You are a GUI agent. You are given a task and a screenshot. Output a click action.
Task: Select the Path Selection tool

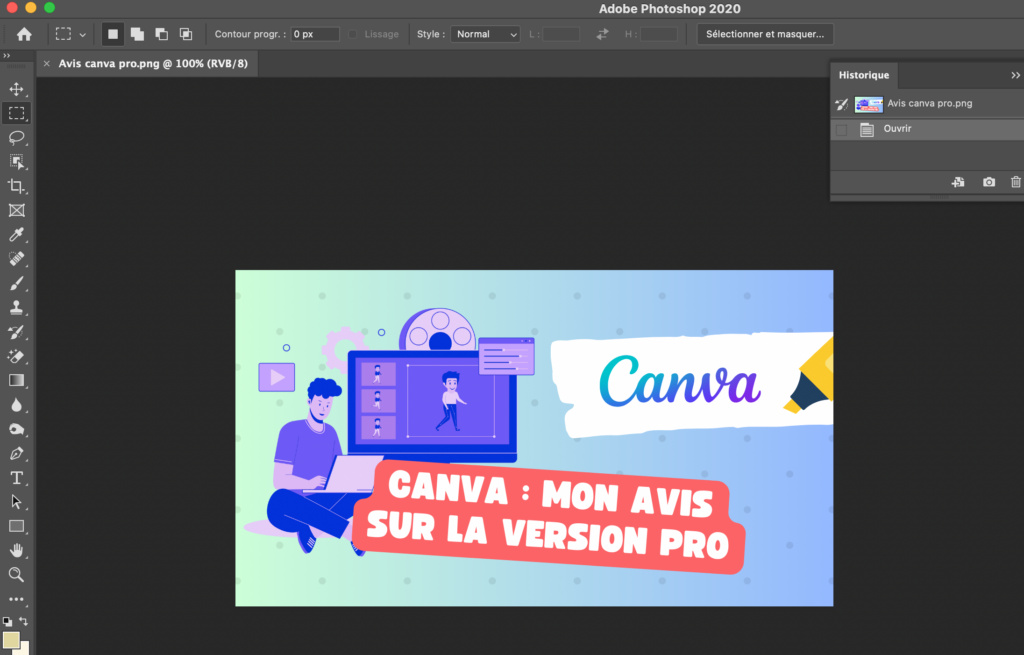[x=16, y=502]
